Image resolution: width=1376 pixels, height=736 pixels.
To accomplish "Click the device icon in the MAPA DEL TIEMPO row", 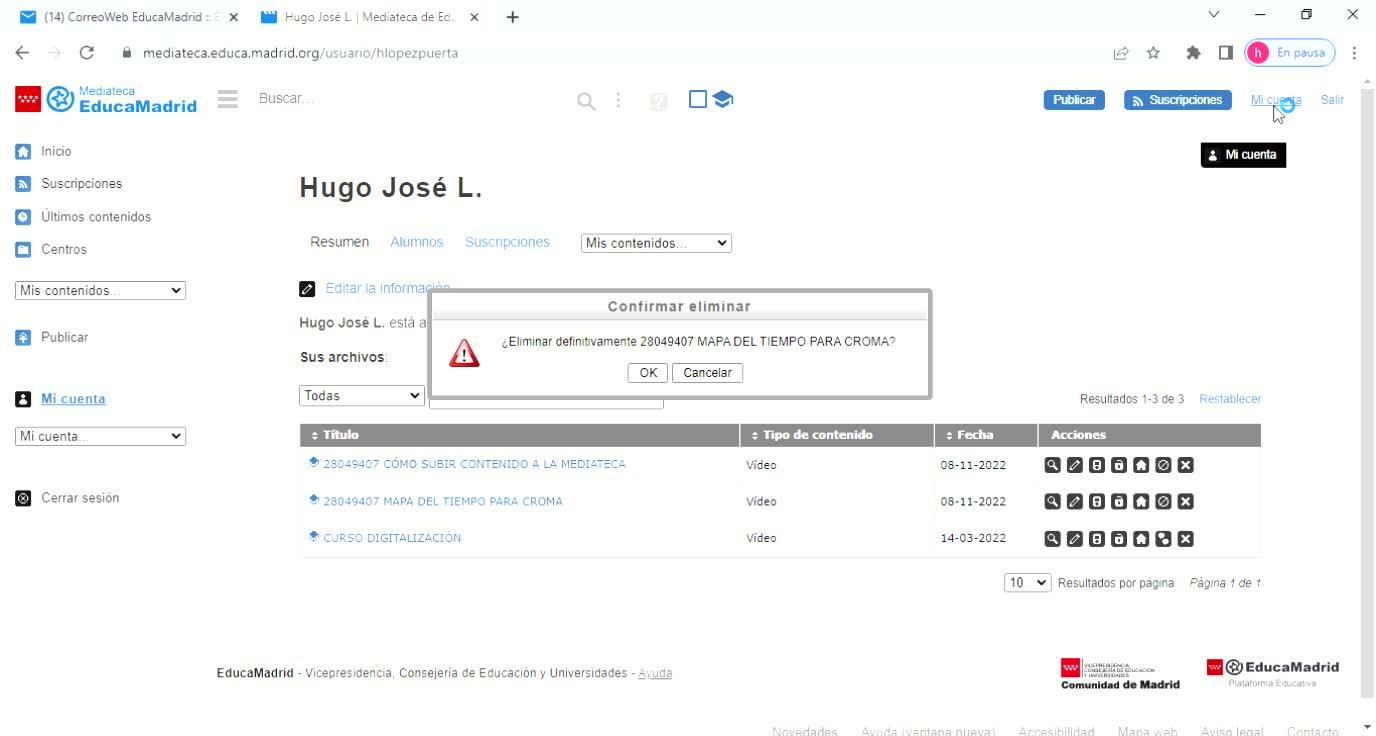I will tap(1096, 502).
